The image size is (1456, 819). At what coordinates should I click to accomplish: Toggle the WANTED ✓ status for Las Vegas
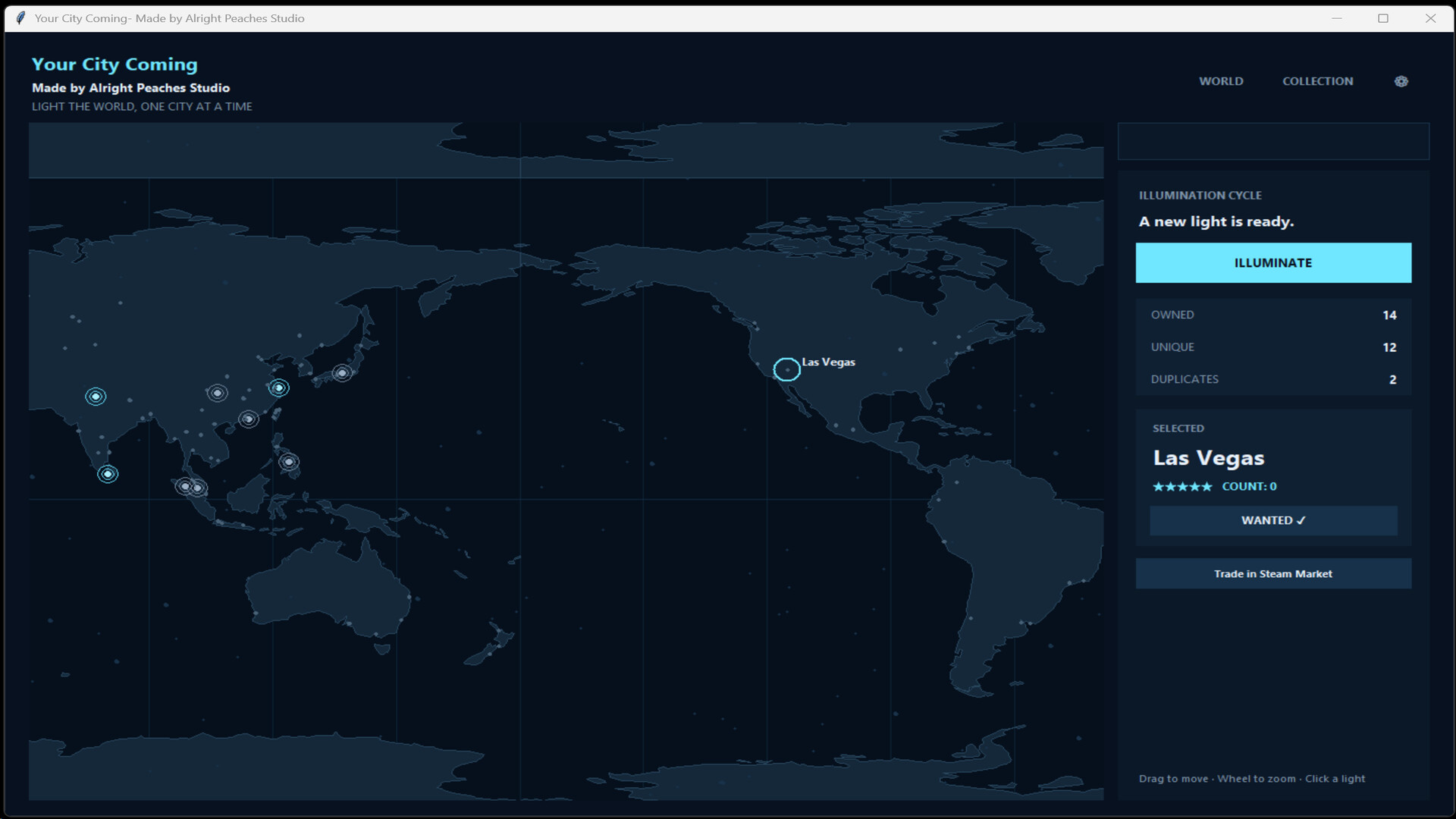point(1273,520)
